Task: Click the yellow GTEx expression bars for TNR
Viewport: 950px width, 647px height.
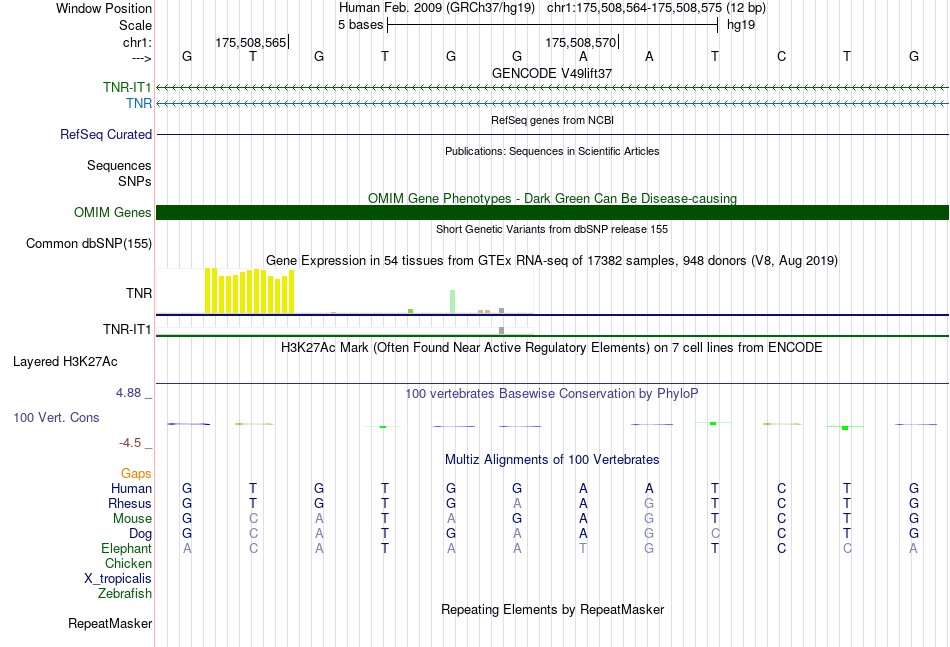Action: tap(250, 291)
